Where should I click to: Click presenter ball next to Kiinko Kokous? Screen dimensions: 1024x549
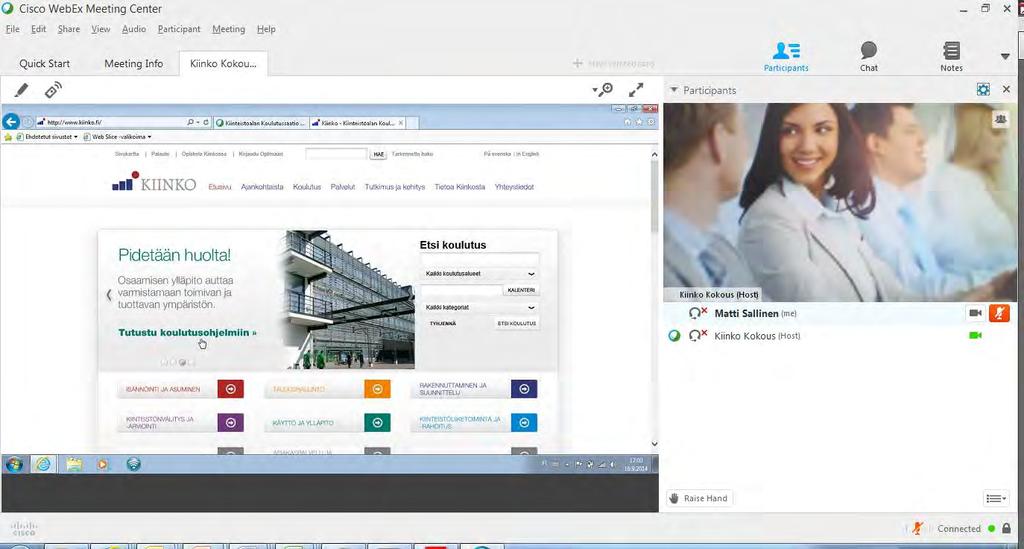point(675,336)
